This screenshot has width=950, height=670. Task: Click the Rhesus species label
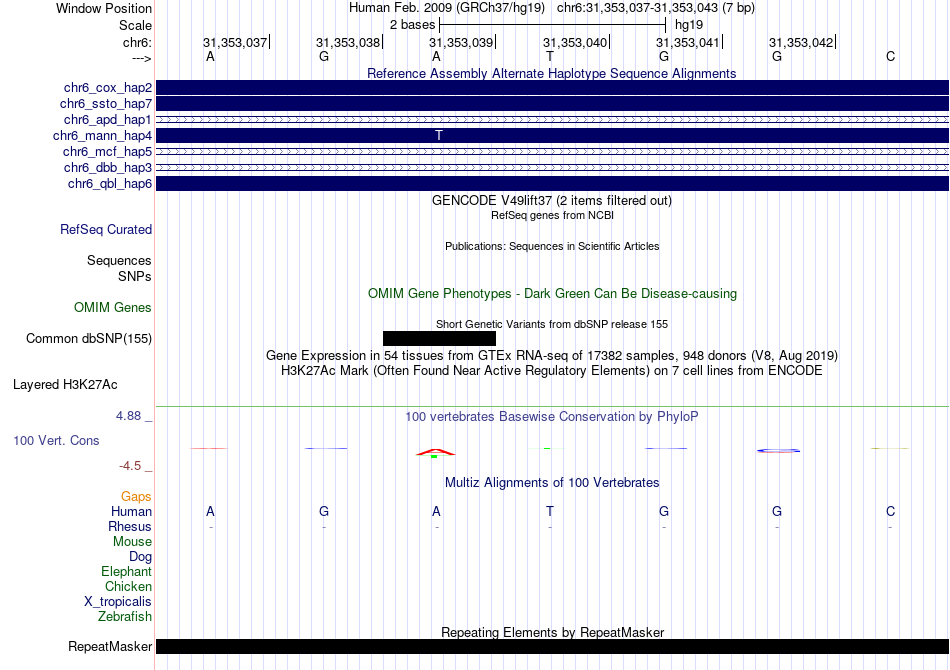coord(130,527)
